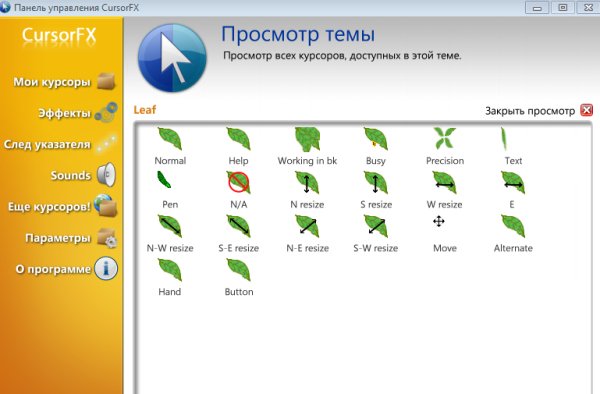Select the Button leaf cursor

tap(238, 270)
